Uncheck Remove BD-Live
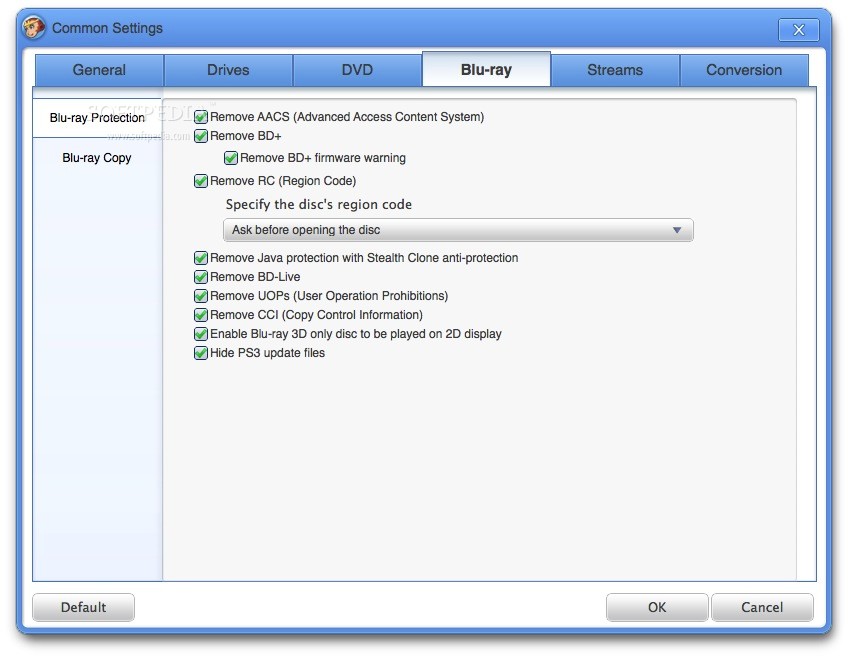This screenshot has width=858, height=670. click(x=200, y=277)
